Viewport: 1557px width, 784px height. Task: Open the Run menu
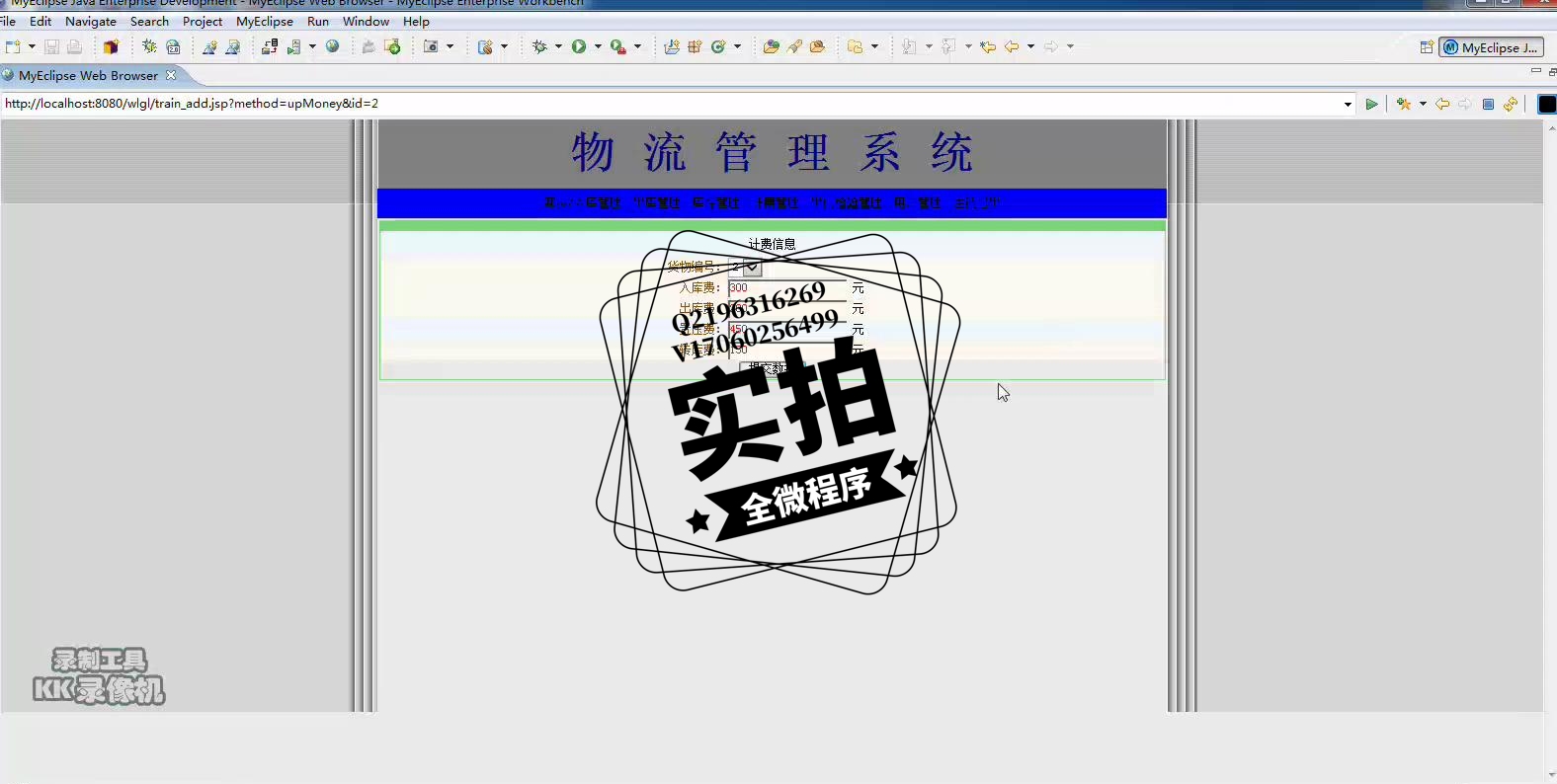click(x=318, y=21)
